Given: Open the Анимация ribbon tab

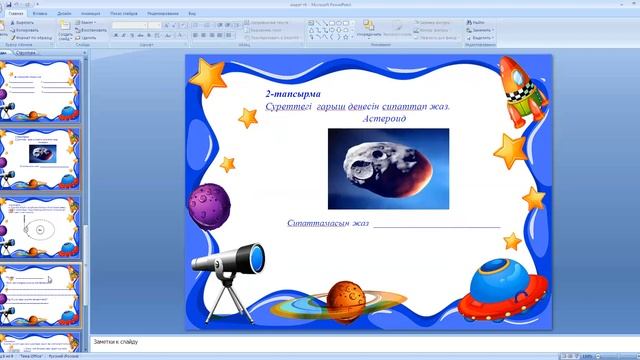Looking at the screenshot, I should pyautogui.click(x=91, y=13).
